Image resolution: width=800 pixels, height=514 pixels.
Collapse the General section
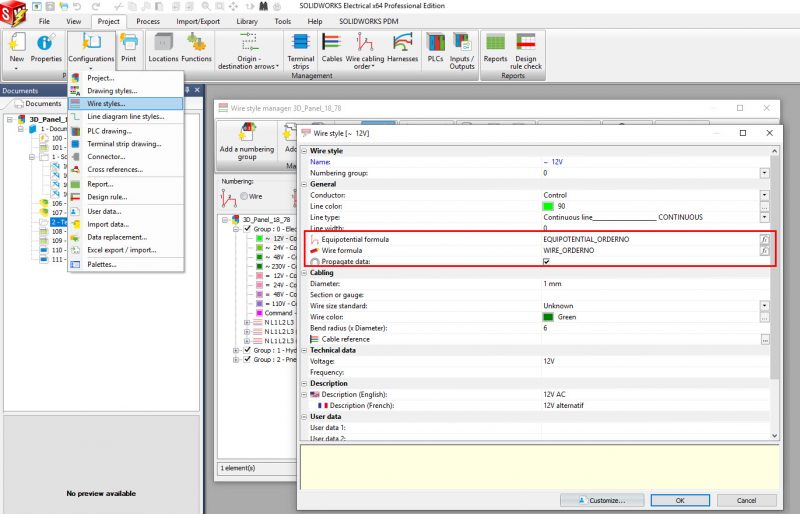coord(305,184)
